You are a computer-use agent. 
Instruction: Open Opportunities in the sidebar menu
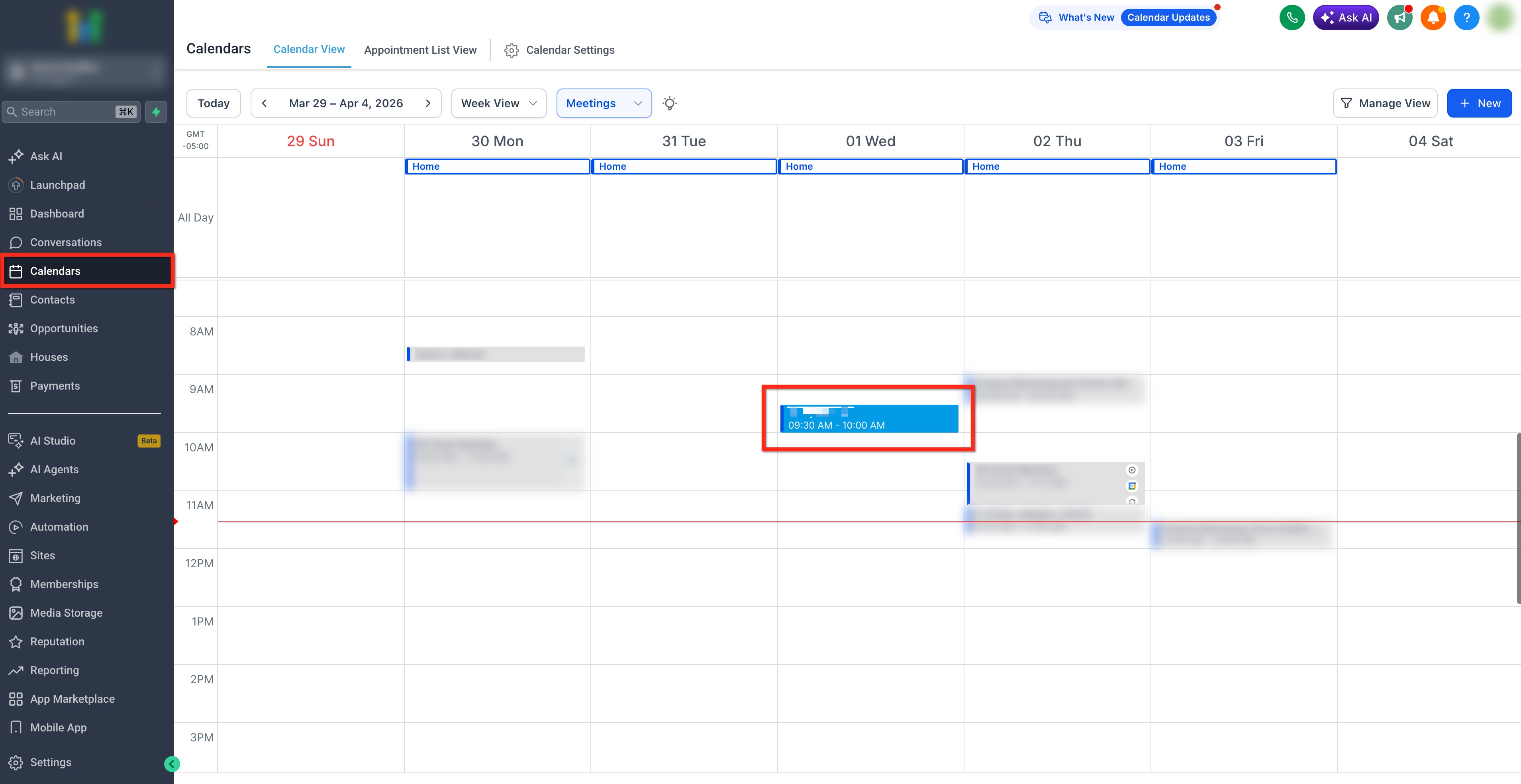[x=64, y=328]
